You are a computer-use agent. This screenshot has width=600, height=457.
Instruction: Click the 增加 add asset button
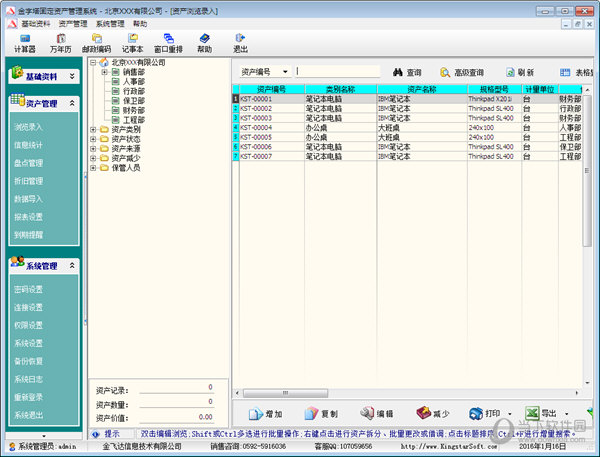[265, 413]
